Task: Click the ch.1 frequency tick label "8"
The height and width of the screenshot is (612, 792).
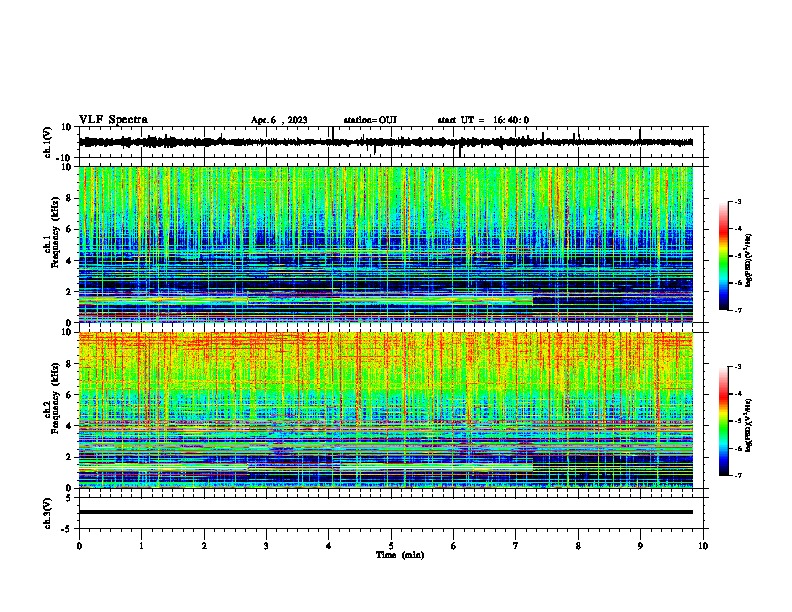Action: 69,198
